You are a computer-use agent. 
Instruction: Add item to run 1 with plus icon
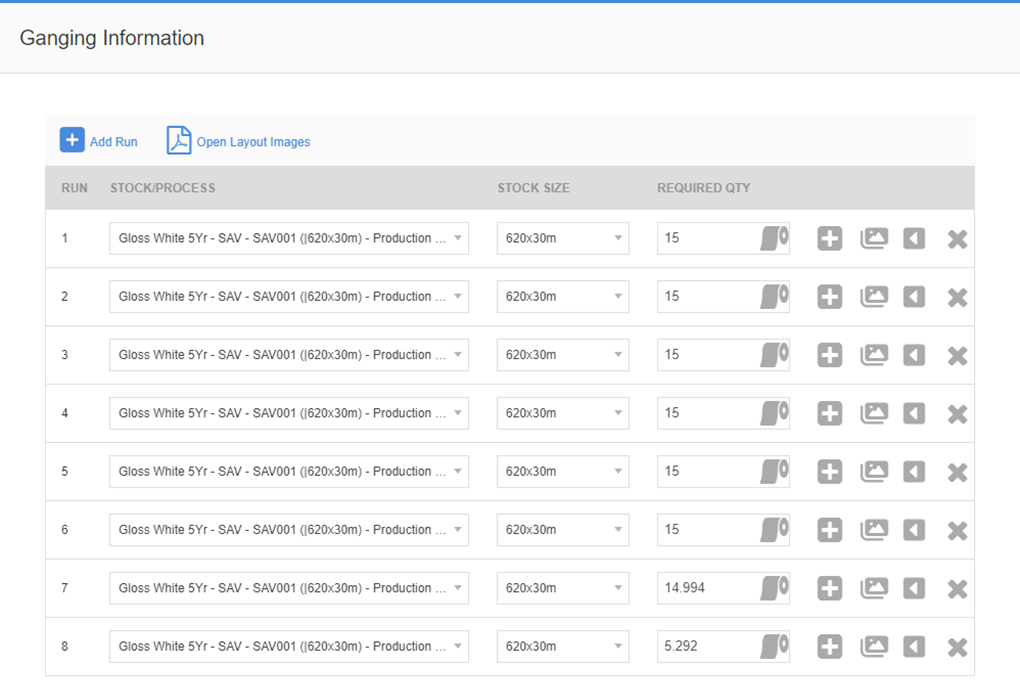point(829,239)
